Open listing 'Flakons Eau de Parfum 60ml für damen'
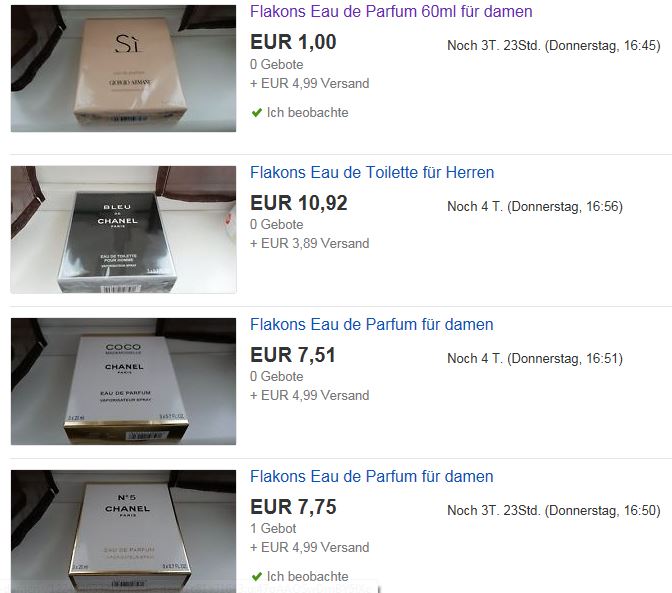This screenshot has width=672, height=593. coord(391,12)
